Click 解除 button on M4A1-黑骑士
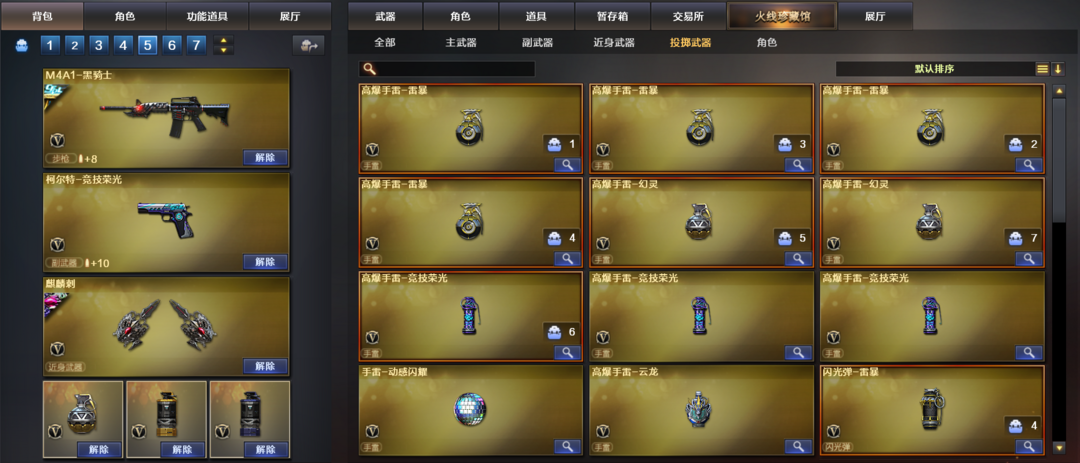This screenshot has width=1080, height=463. (x=265, y=157)
